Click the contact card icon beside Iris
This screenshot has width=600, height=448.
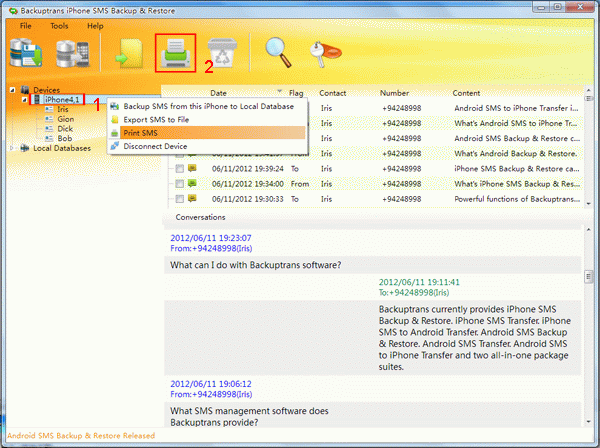pyautogui.click(x=49, y=109)
